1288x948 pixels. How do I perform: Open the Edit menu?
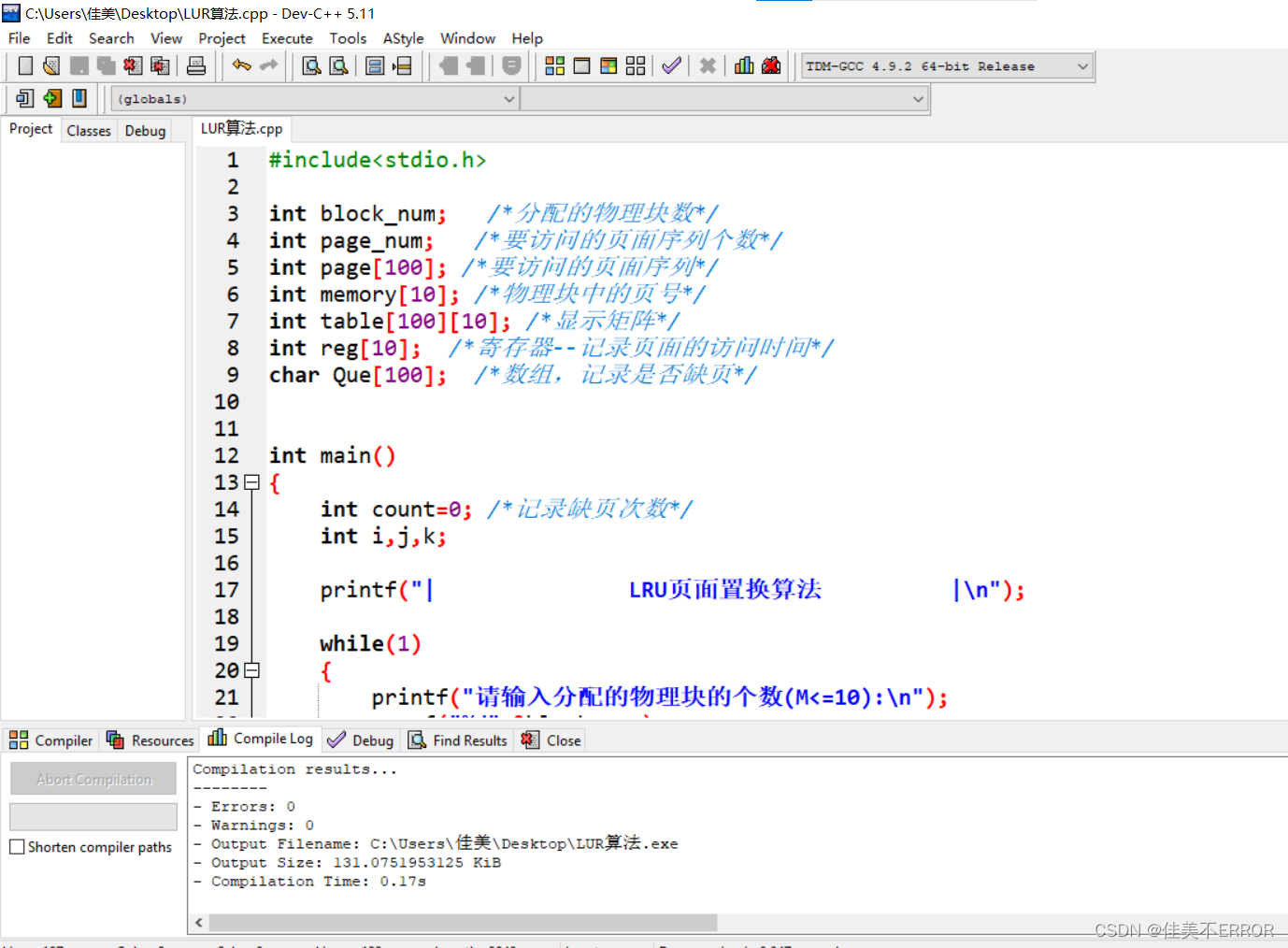pos(60,38)
